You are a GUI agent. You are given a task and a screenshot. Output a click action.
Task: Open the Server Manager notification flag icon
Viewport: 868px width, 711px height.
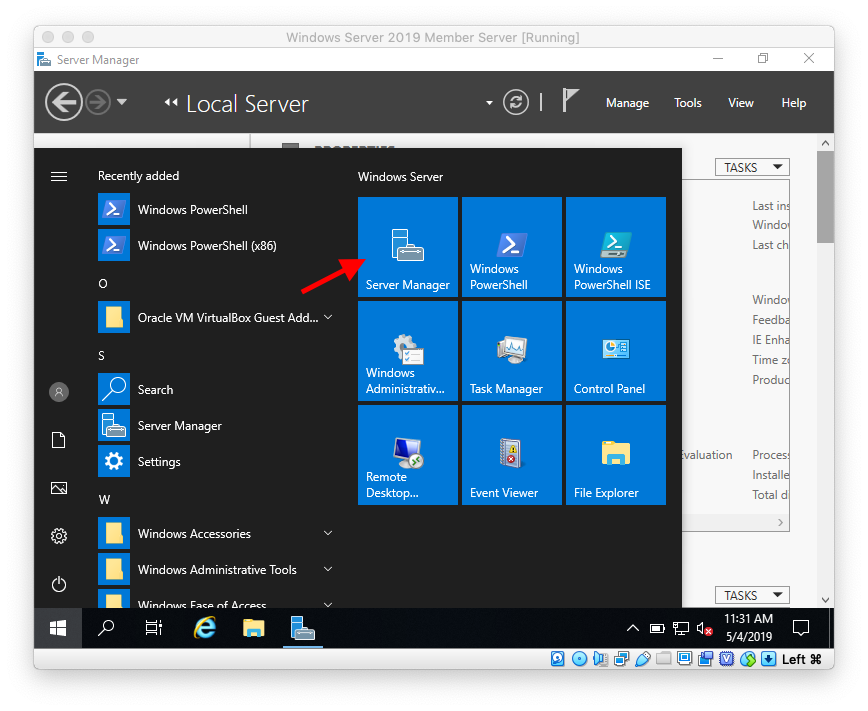[570, 100]
